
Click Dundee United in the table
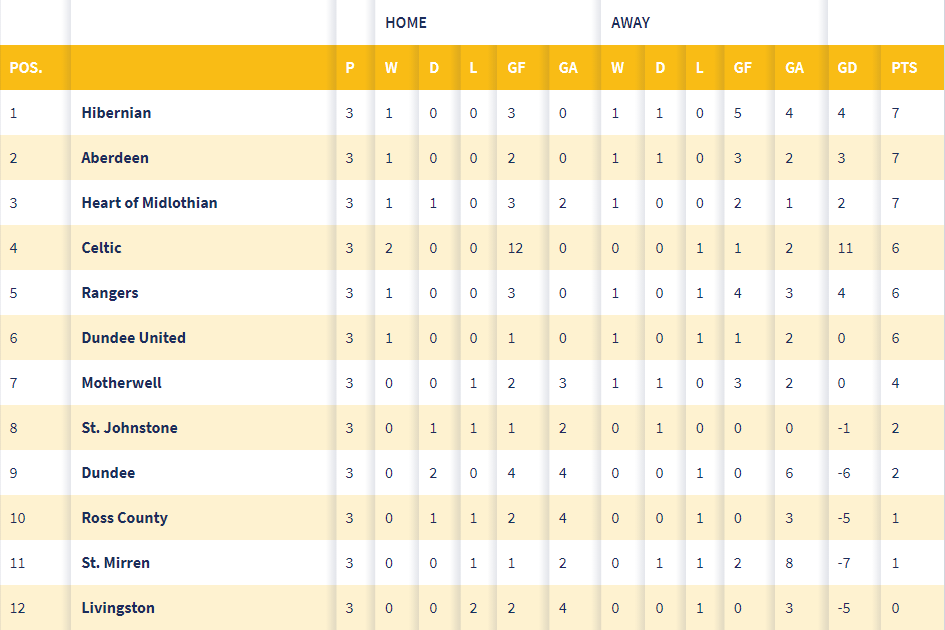(133, 338)
